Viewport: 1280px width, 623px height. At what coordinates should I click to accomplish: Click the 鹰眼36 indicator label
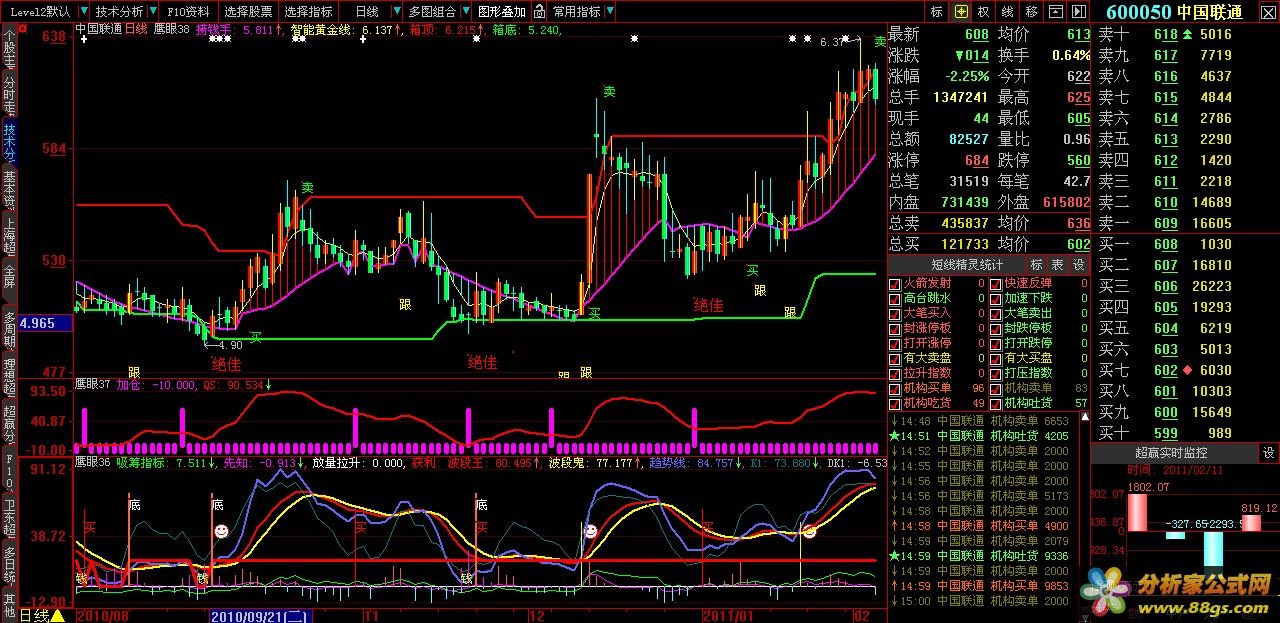[94, 463]
